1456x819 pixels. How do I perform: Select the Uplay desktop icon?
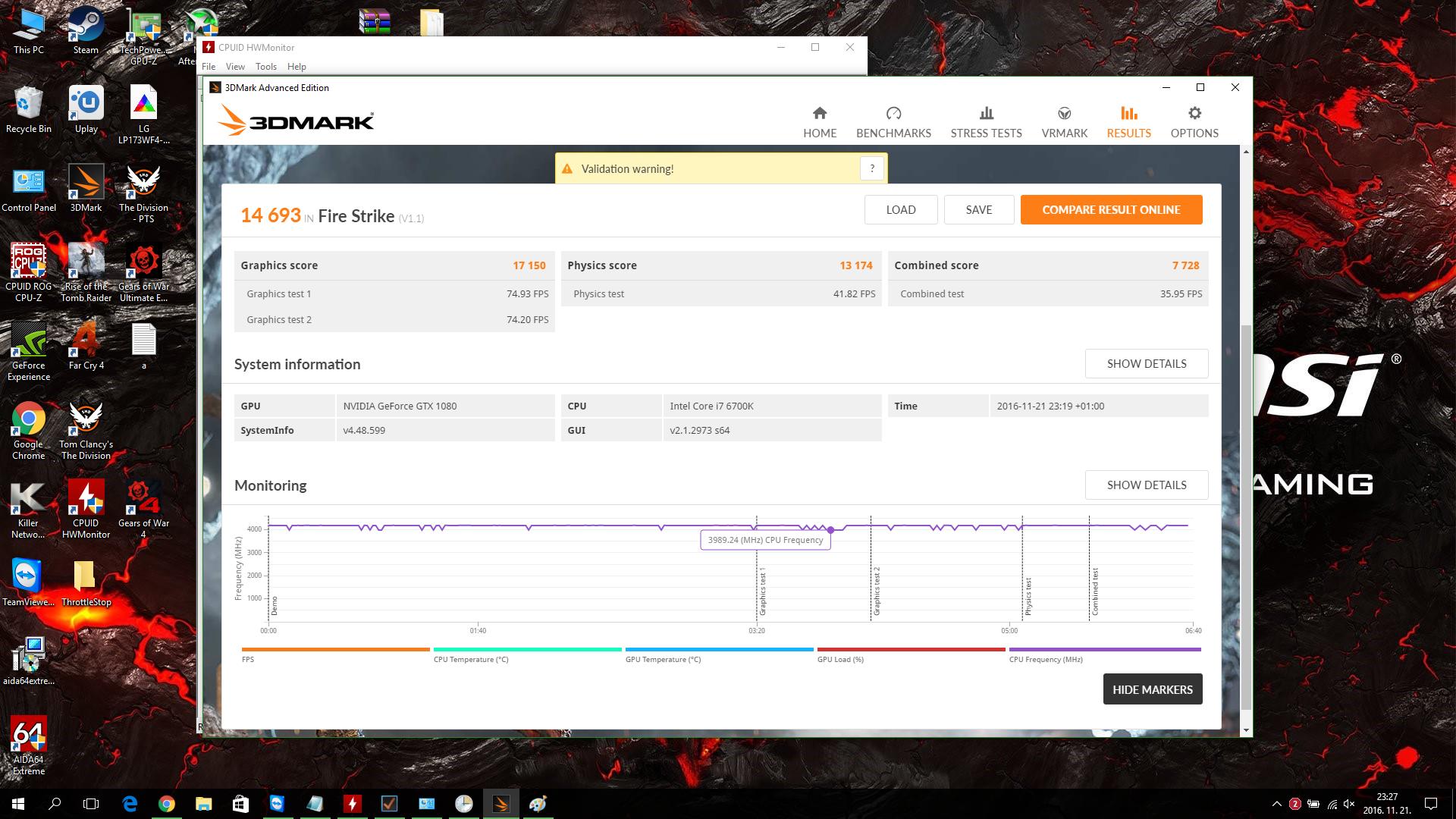point(86,110)
